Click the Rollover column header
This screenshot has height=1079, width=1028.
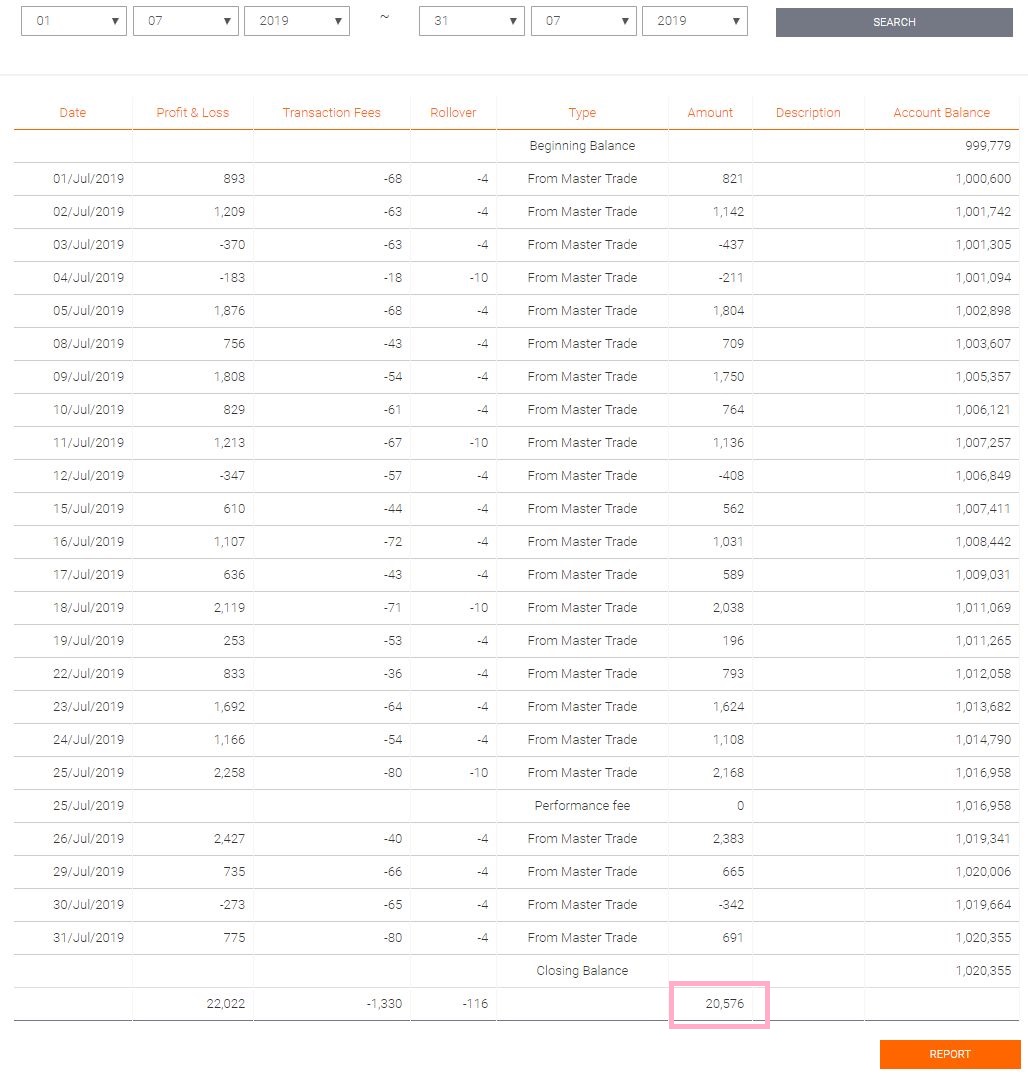[453, 113]
